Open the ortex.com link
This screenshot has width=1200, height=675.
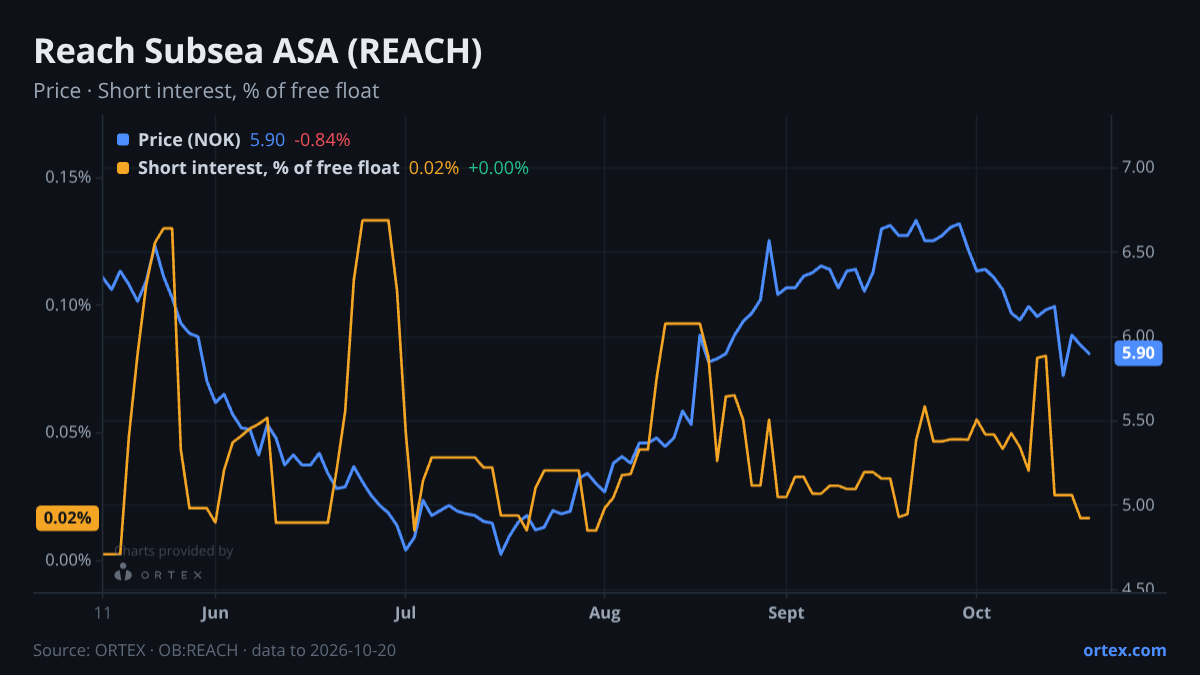pos(1124,650)
